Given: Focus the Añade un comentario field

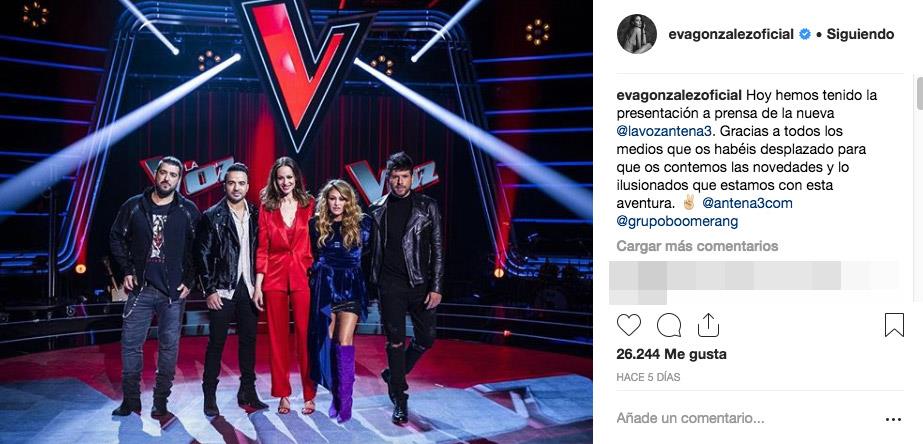Looking at the screenshot, I should (690, 419).
